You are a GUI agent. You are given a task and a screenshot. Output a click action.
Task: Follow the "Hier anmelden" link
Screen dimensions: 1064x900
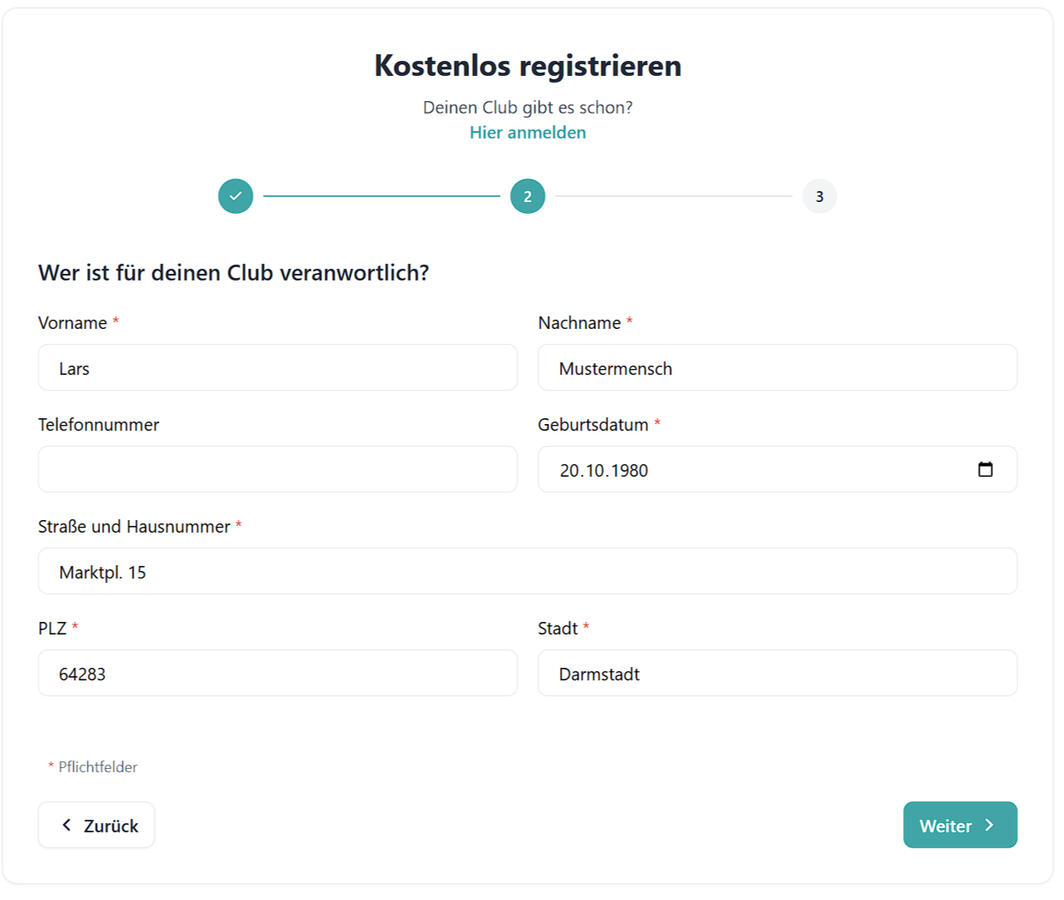click(528, 132)
